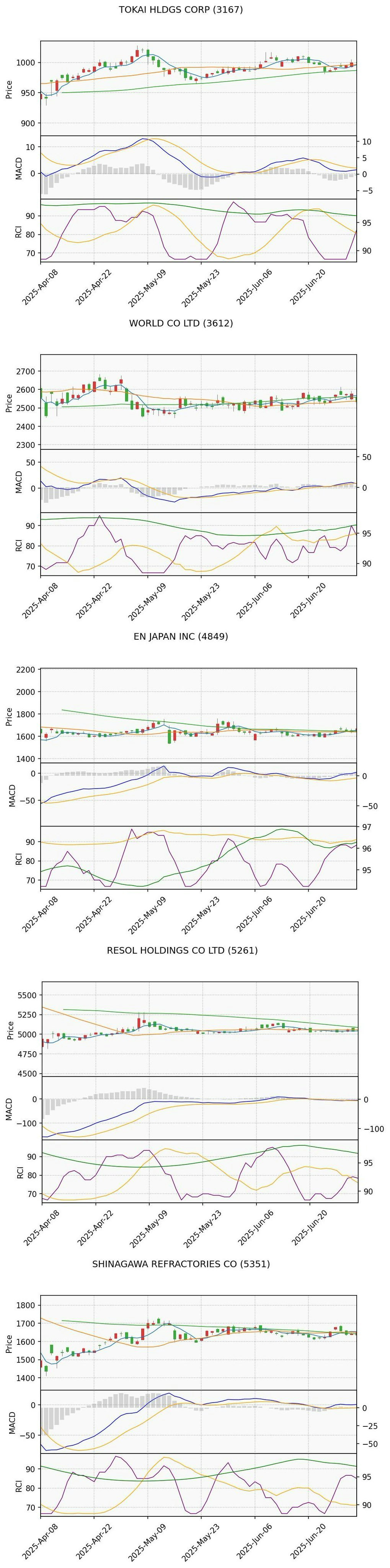Screen dimensions: 390x1568
Task: Click the 1000 price tick on TOKAI chart
Action: point(26,63)
